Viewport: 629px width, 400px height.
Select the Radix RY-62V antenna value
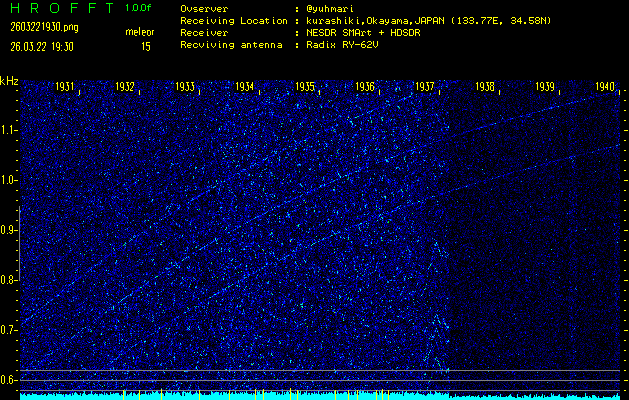(342, 45)
